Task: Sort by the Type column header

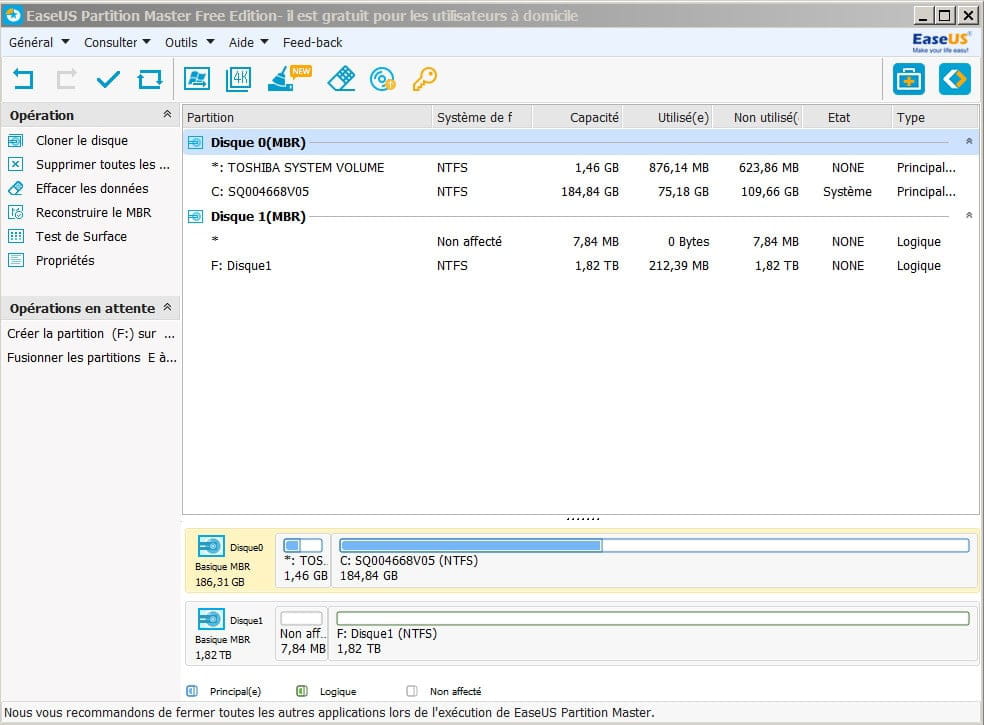Action: (x=934, y=117)
